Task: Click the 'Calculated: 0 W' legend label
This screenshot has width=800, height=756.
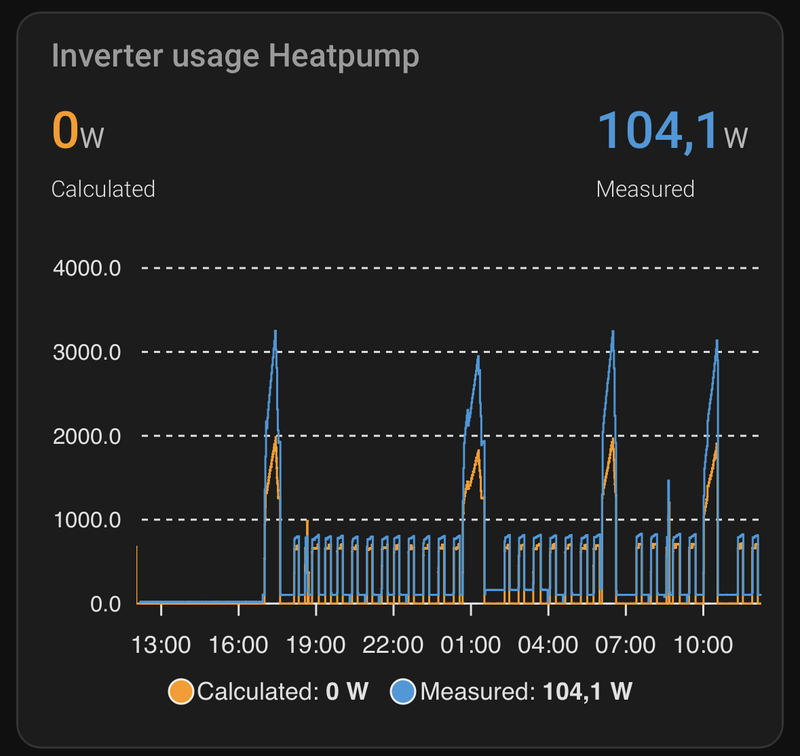Action: point(282,691)
